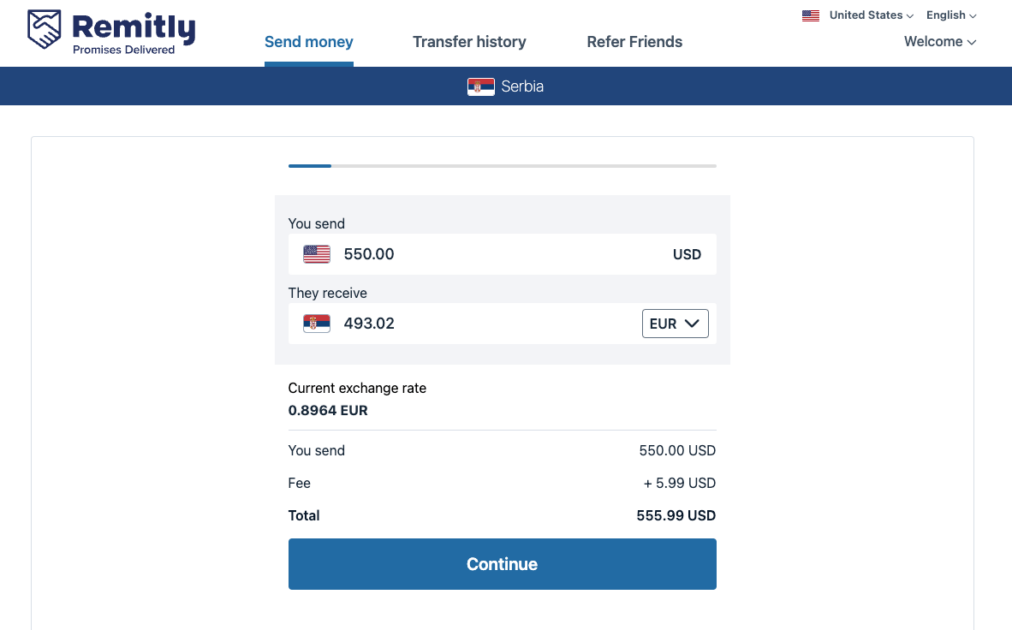Click the Serbia flag in the blue banner
Viewport: 1012px width, 630px height.
pos(481,86)
